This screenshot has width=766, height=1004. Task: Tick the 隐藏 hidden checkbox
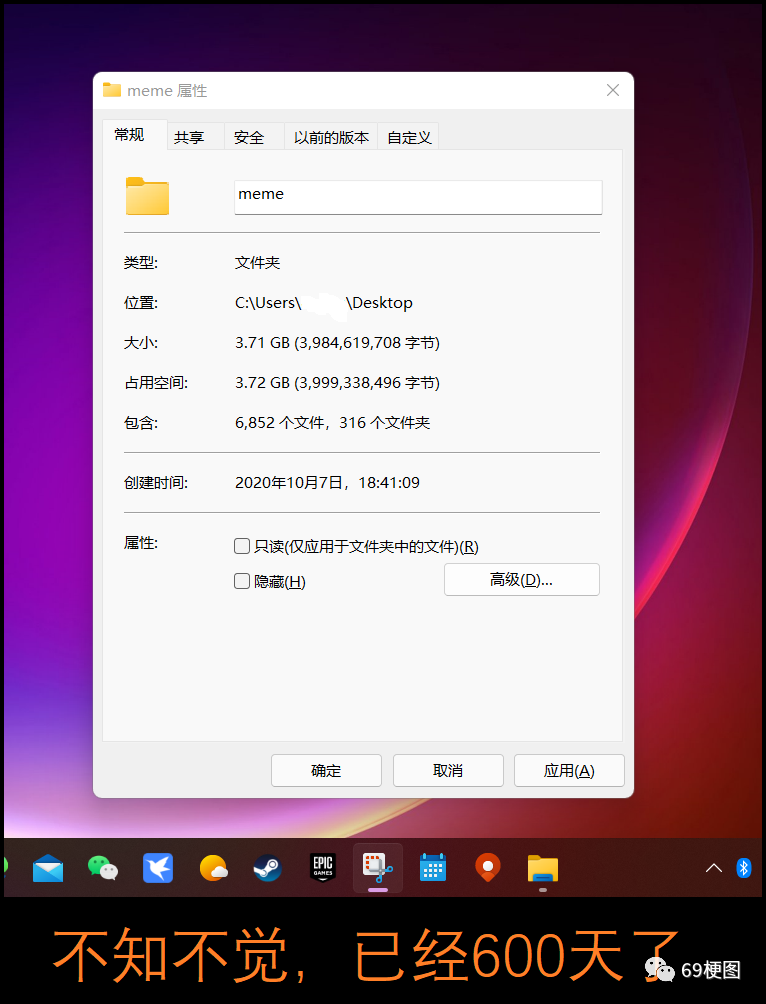241,581
